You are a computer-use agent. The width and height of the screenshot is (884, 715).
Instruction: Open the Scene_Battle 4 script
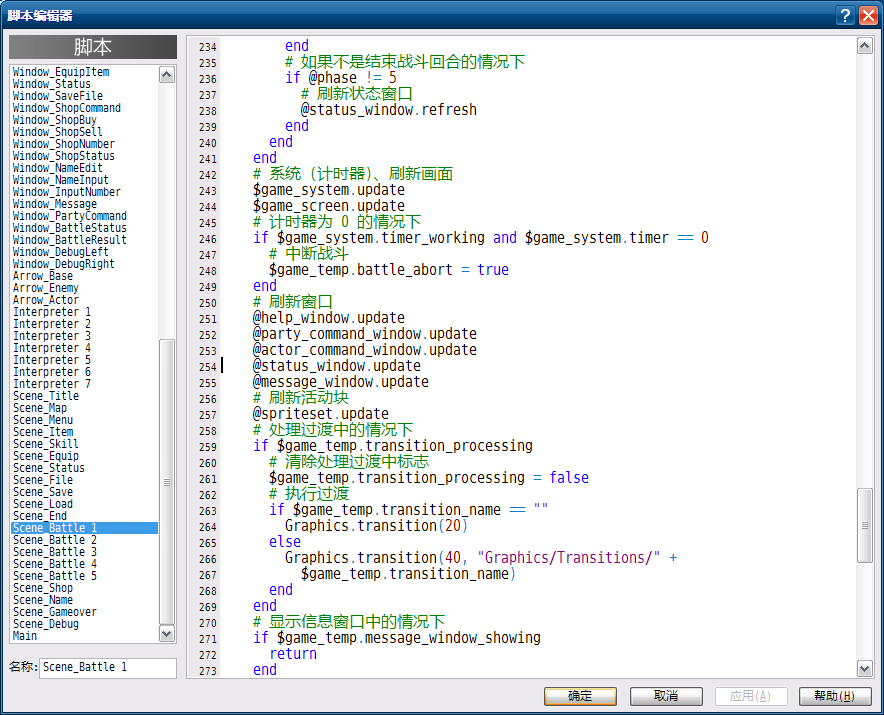click(x=85, y=564)
